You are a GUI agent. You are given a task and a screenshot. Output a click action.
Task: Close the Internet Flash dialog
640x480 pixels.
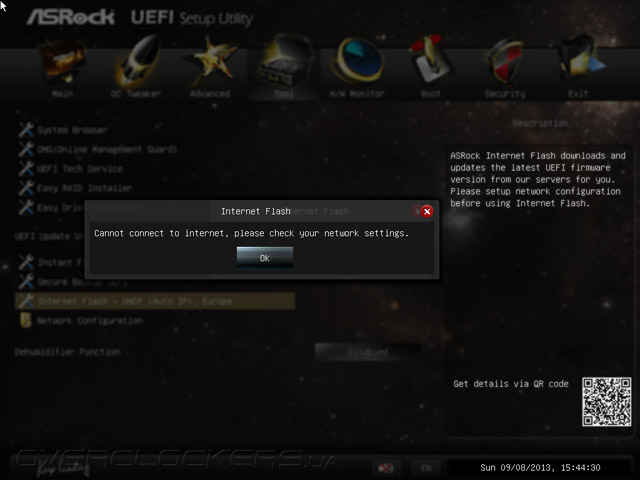pyautogui.click(x=427, y=211)
